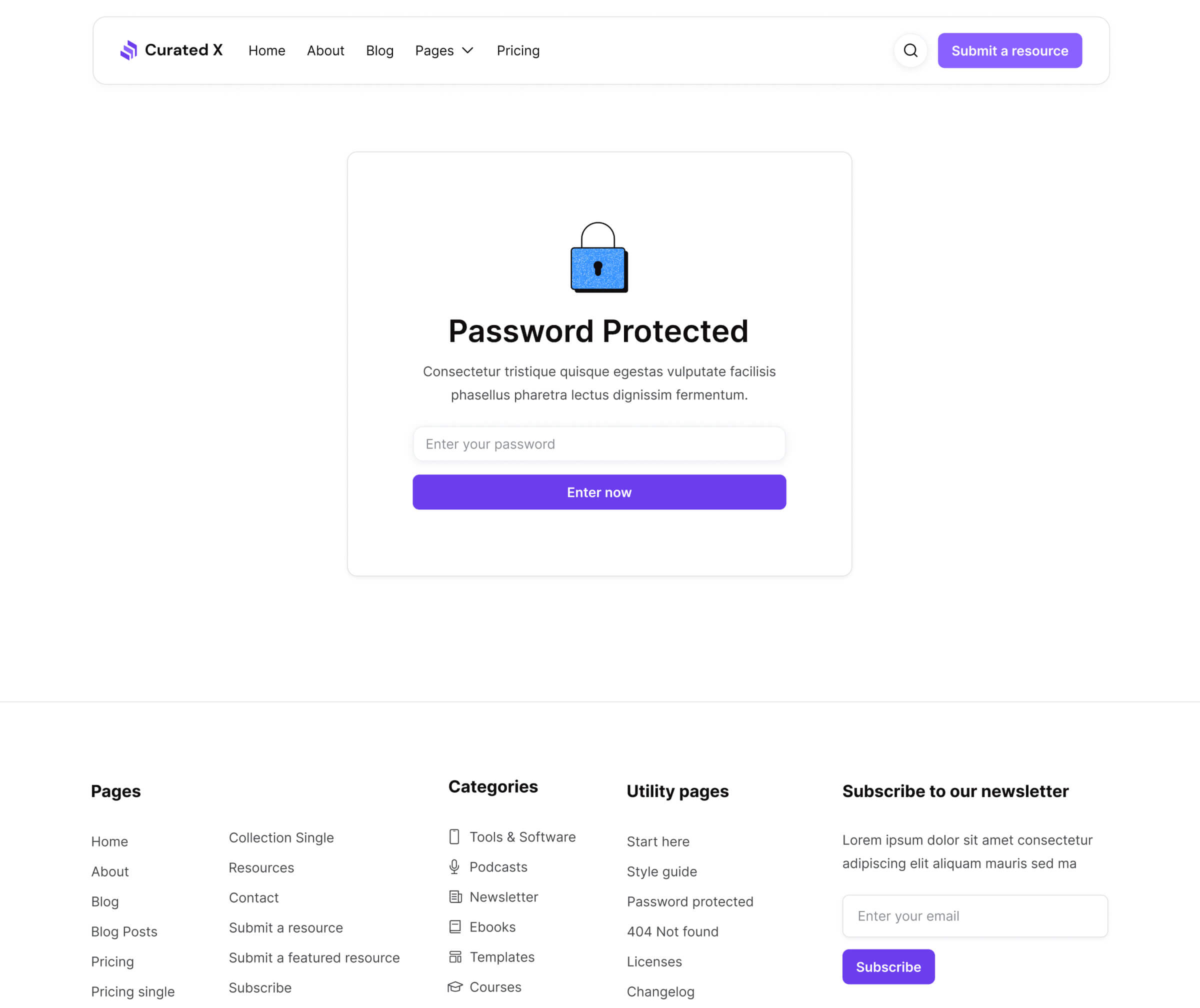Image resolution: width=1200 pixels, height=1008 pixels.
Task: Open search using the magnifier icon
Action: click(910, 50)
